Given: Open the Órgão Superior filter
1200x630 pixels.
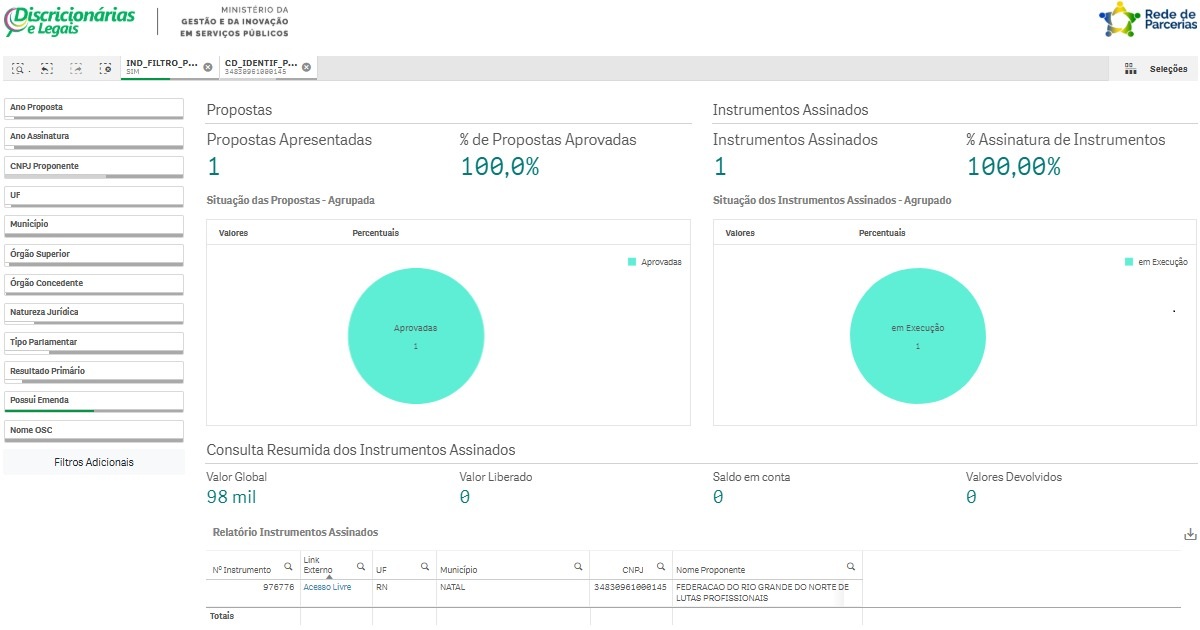Looking at the screenshot, I should tap(93, 254).
